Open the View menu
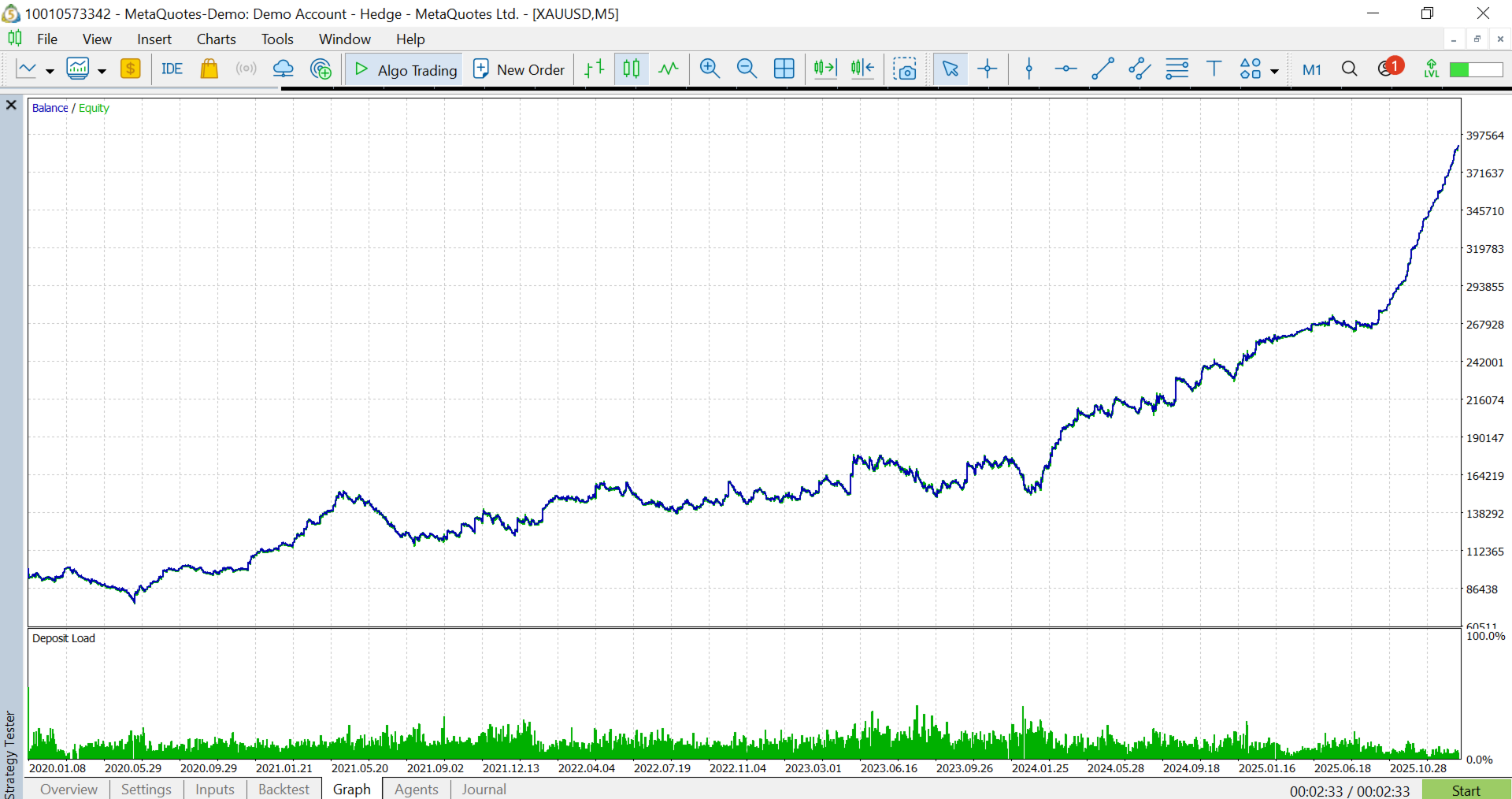The width and height of the screenshot is (1512, 799). click(97, 39)
